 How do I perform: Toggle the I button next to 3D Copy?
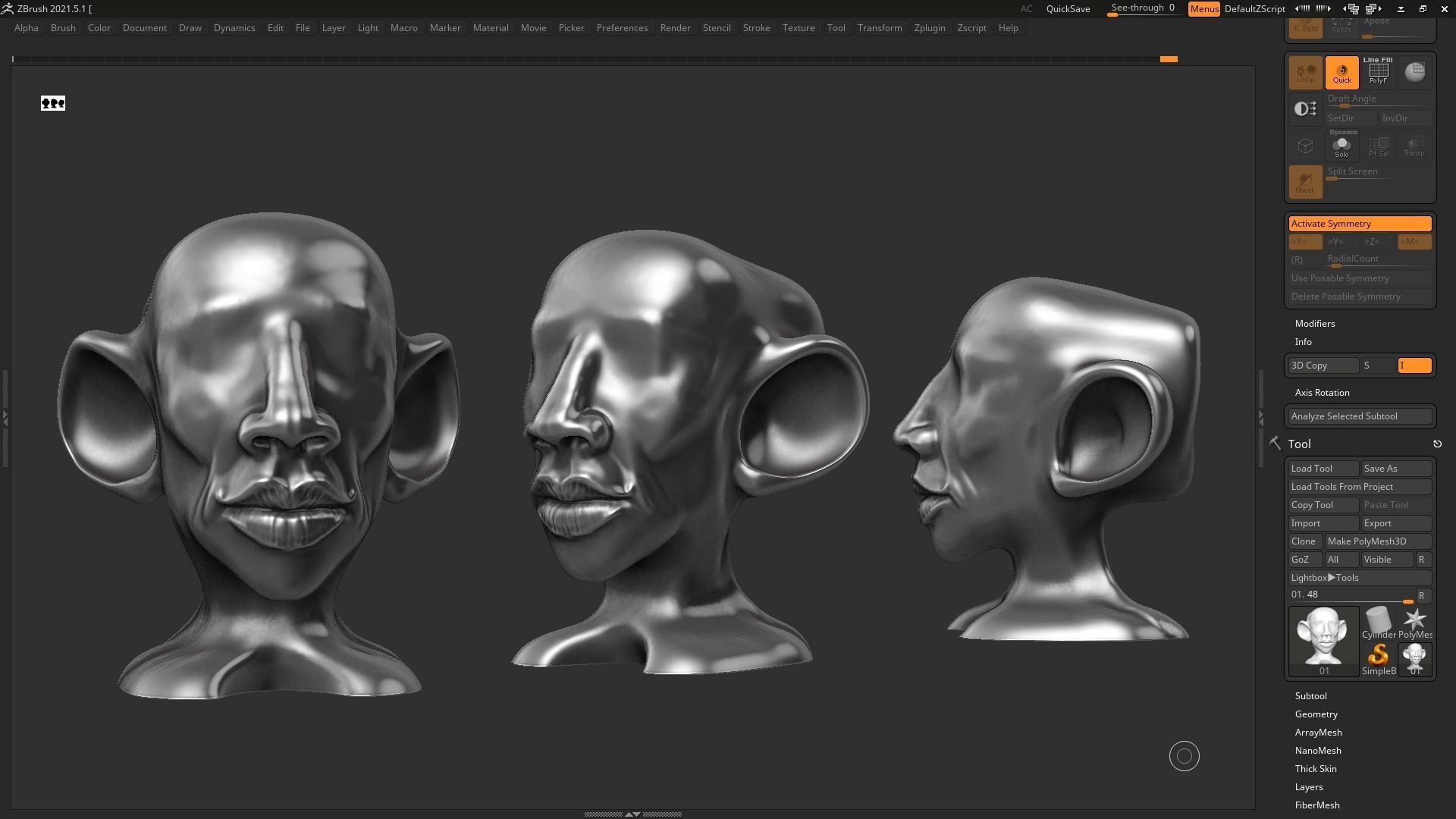click(1414, 366)
